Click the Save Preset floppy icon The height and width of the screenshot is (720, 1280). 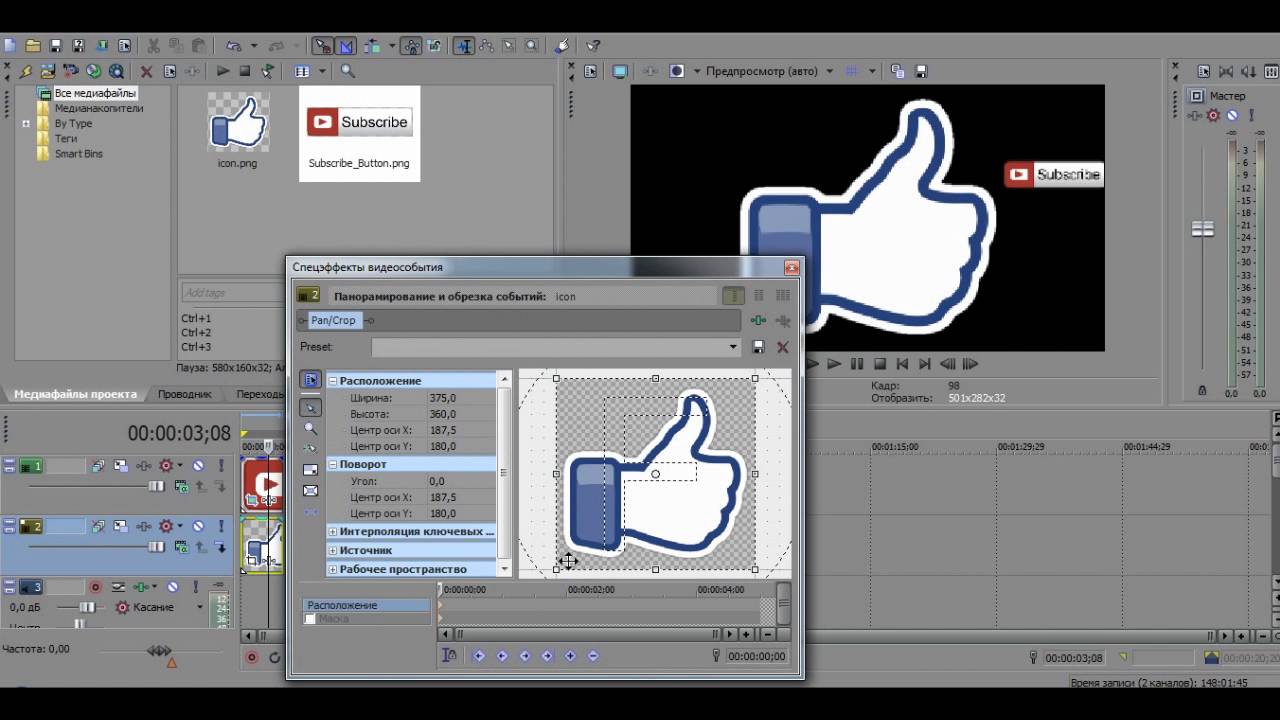(759, 347)
